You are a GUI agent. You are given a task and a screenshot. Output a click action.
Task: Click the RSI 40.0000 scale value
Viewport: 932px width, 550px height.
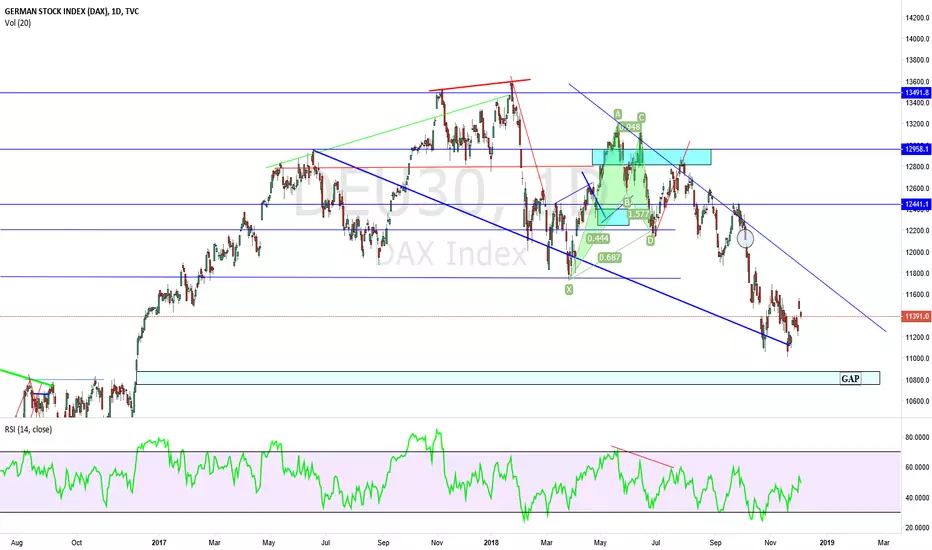pos(917,498)
